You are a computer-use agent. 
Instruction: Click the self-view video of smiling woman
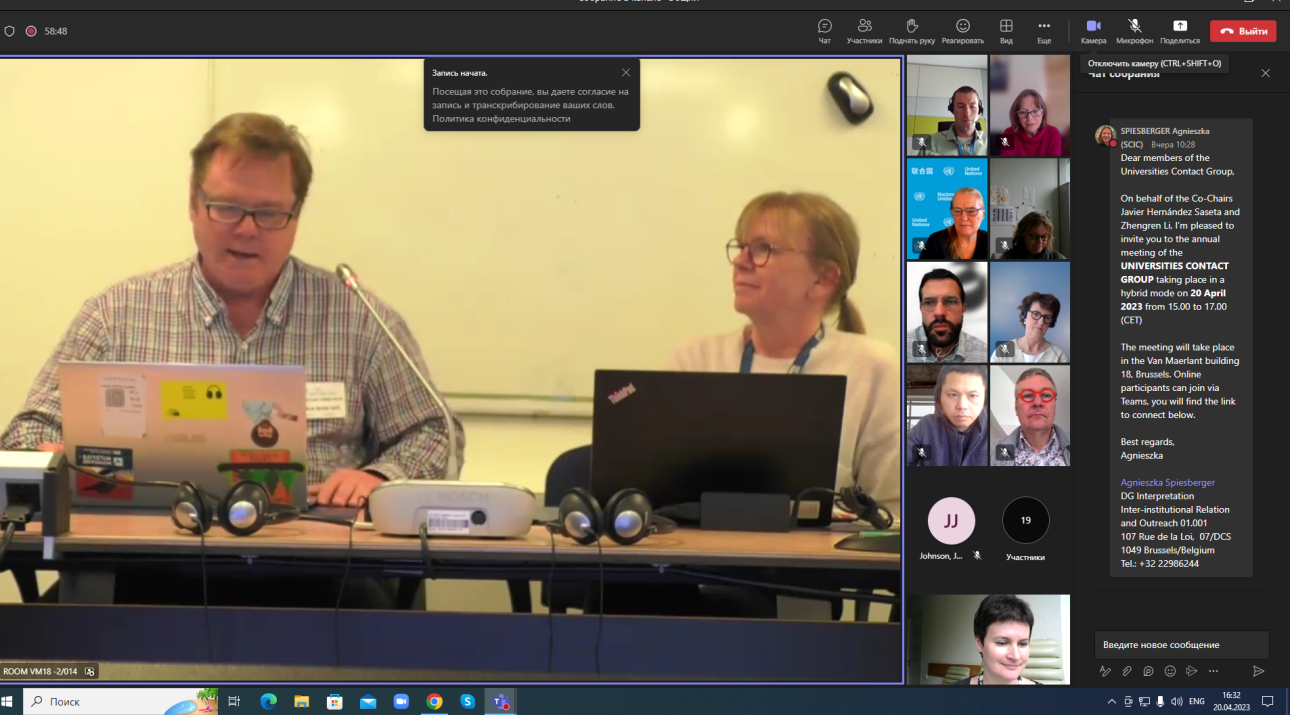[x=988, y=639]
